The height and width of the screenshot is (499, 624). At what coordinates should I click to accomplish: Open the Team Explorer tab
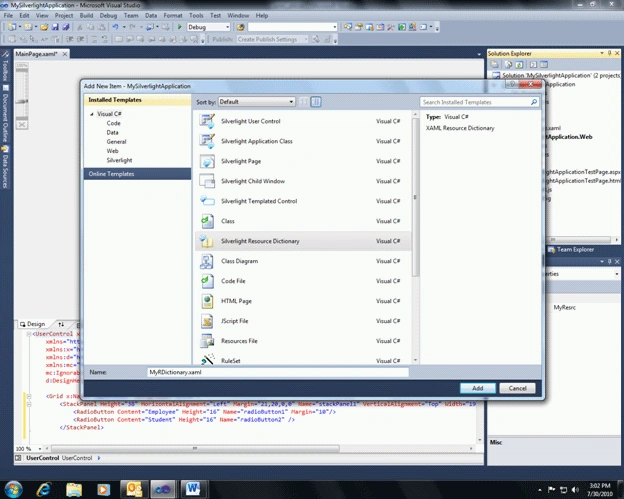point(571,250)
